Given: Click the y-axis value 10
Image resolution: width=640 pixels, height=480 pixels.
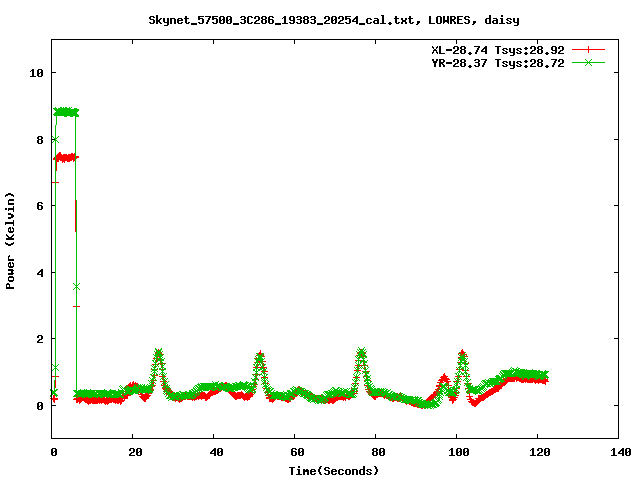Looking at the screenshot, I should [x=36, y=73].
